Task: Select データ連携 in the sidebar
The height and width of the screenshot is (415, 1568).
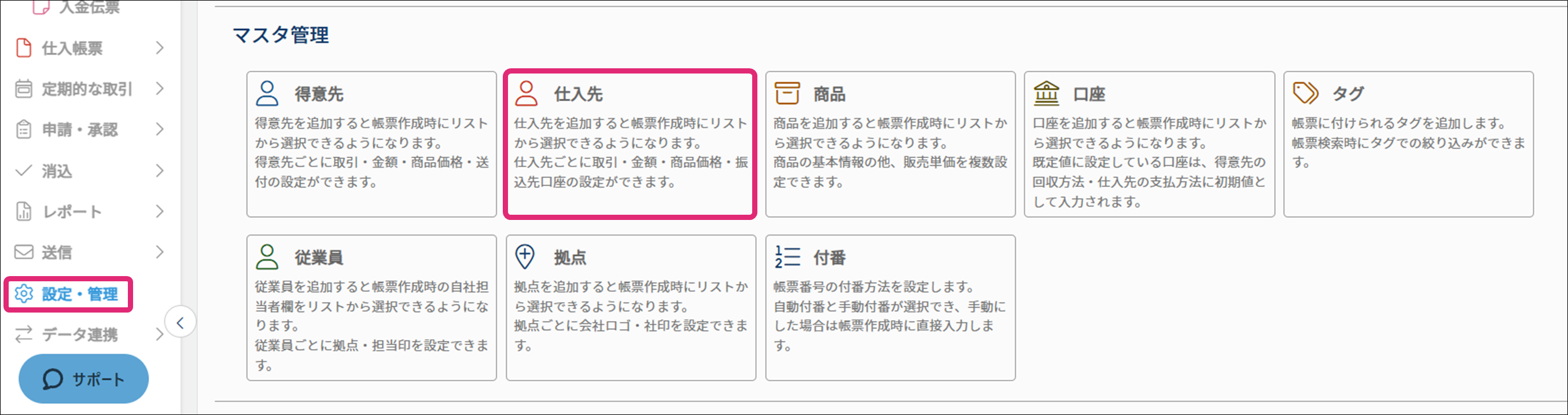Action: point(79,335)
